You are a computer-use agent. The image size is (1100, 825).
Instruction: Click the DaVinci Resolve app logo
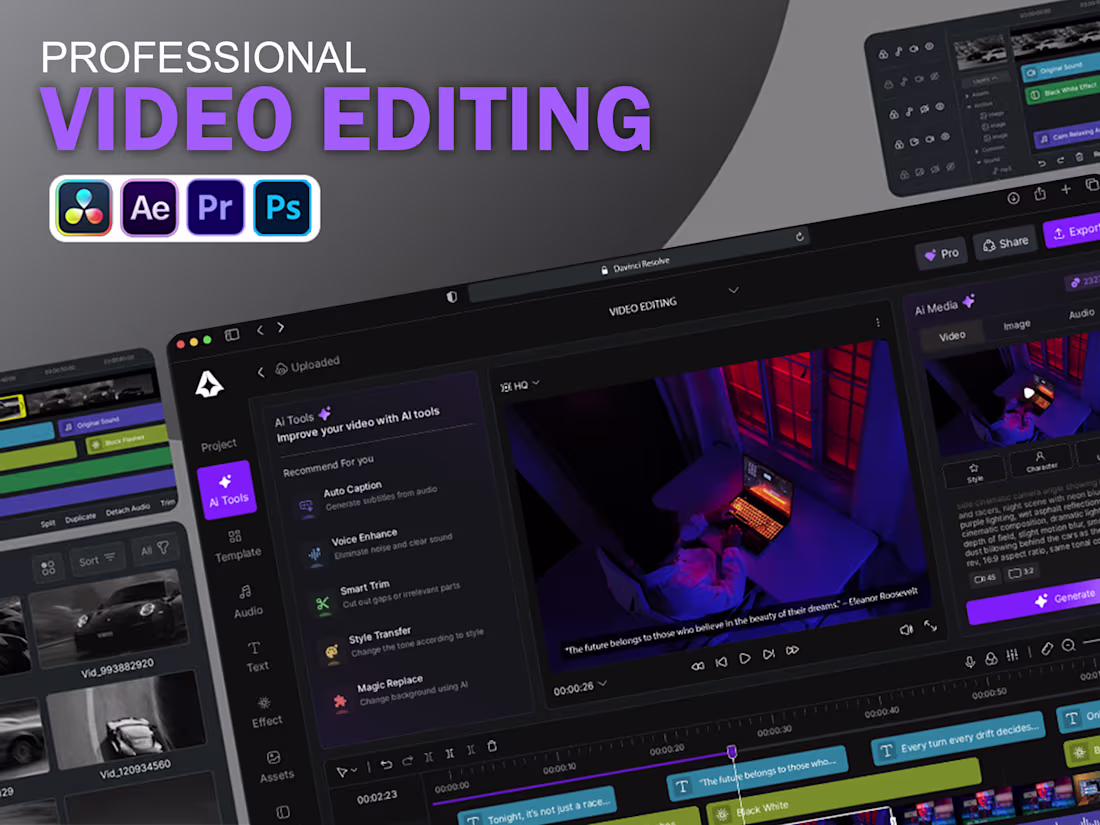pyautogui.click(x=84, y=208)
